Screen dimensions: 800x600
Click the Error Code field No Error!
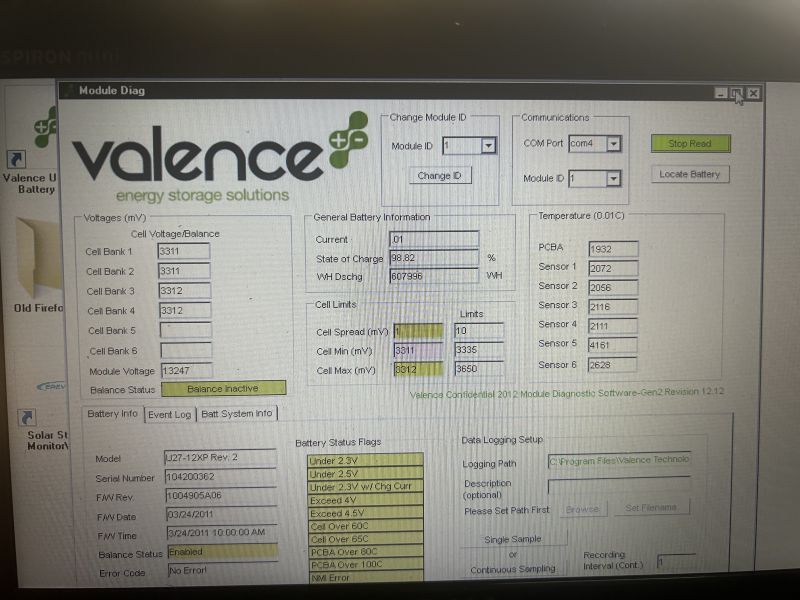click(223, 570)
